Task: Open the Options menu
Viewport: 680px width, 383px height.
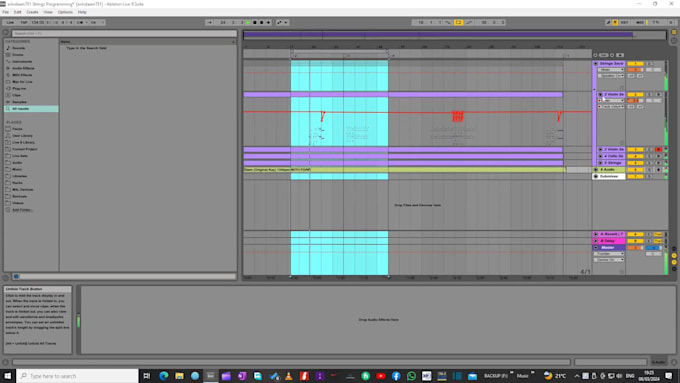Action: pyautogui.click(x=65, y=12)
